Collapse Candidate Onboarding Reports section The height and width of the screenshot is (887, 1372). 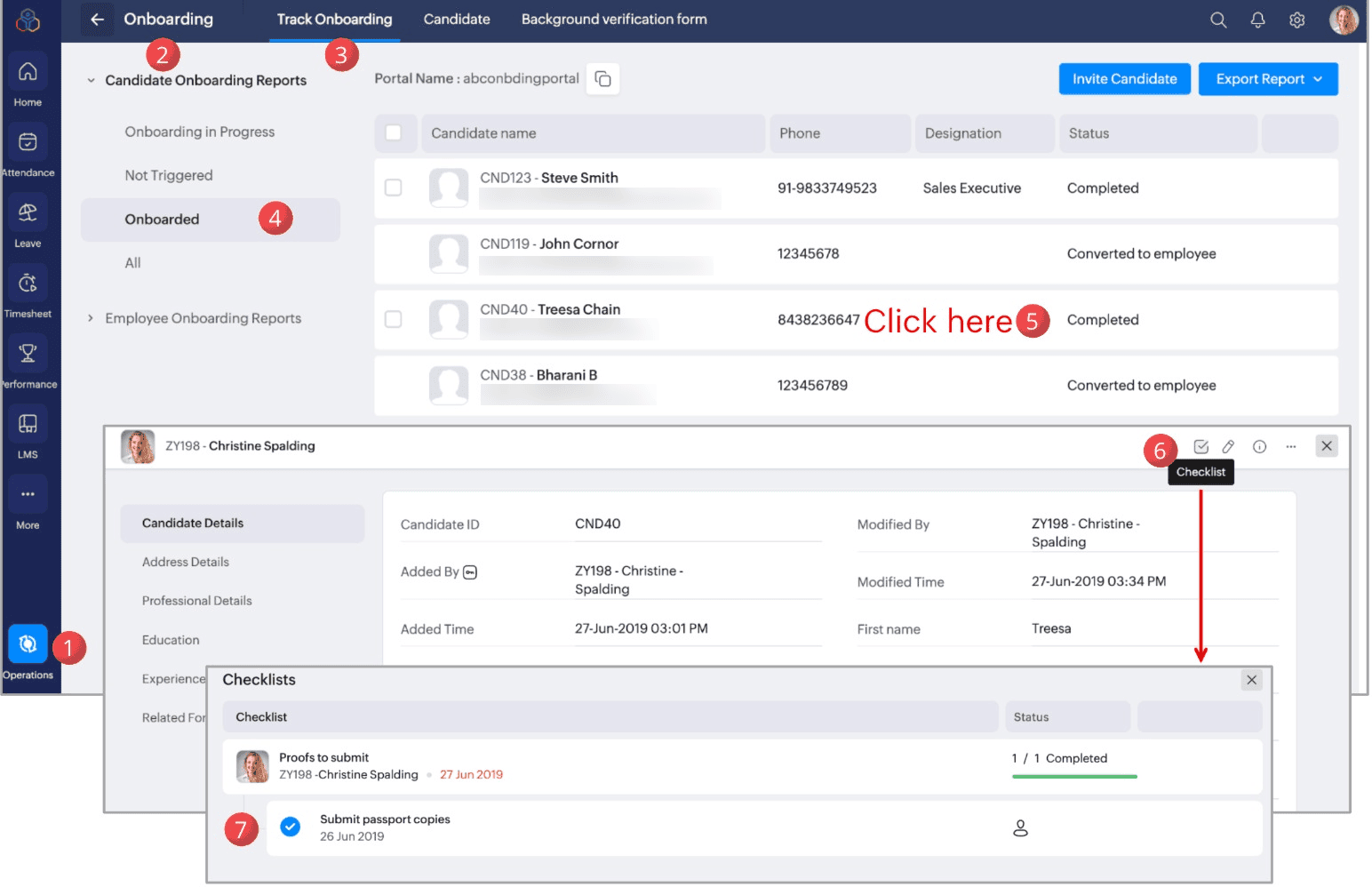91,81
